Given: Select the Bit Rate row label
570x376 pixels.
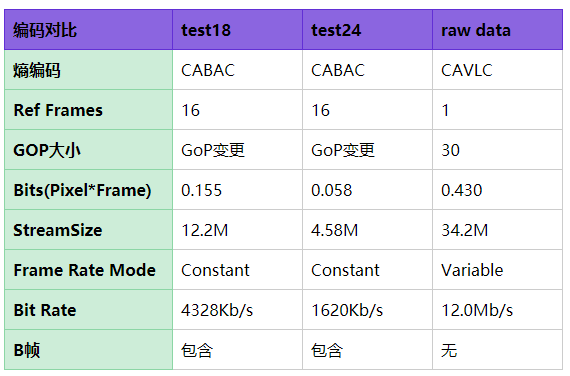Looking at the screenshot, I should point(88,310).
